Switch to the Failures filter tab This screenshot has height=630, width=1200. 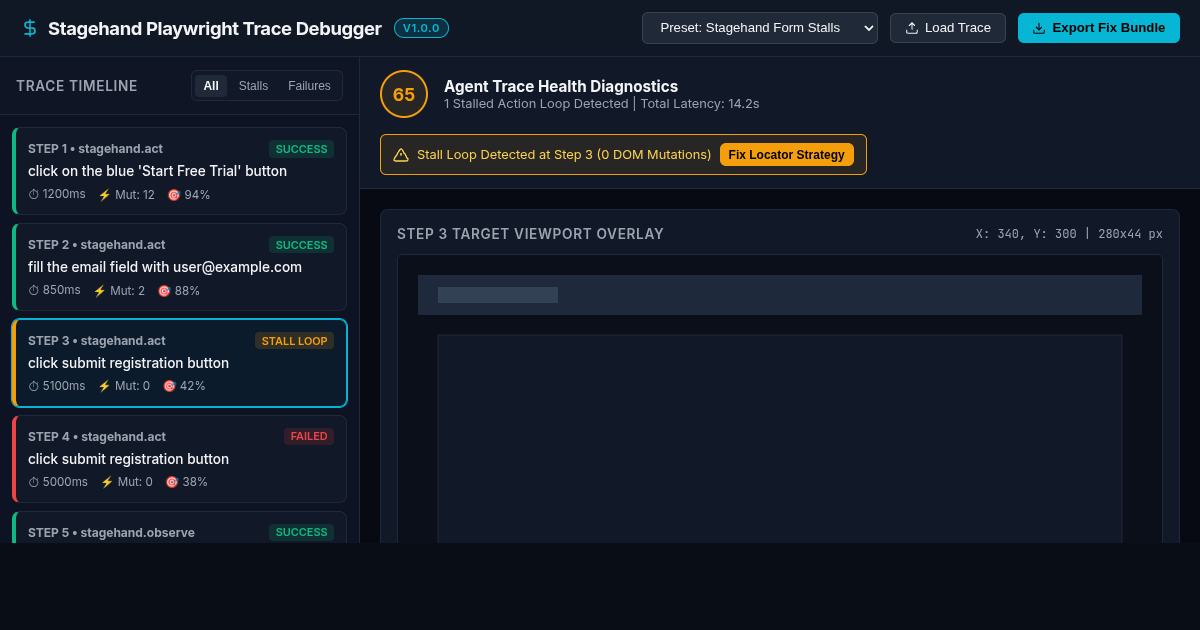point(309,86)
